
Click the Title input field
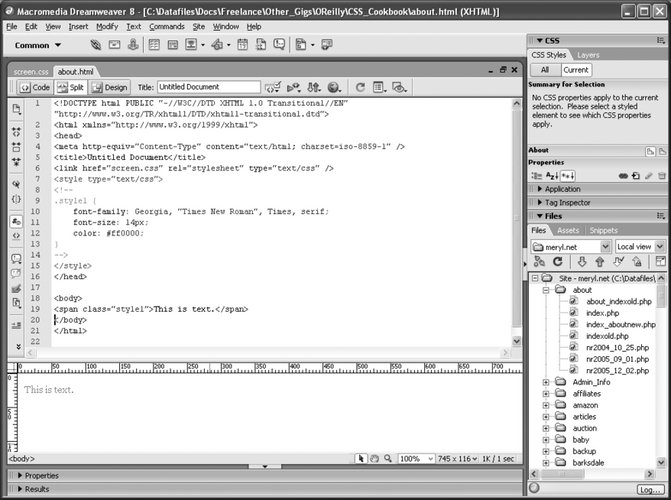[208, 87]
